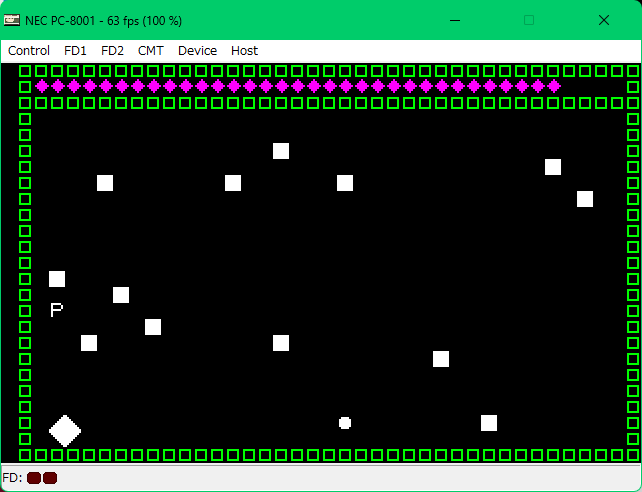Click the rightmost magenta diamond in the top row
The width and height of the screenshot is (642, 492).
coord(553,87)
